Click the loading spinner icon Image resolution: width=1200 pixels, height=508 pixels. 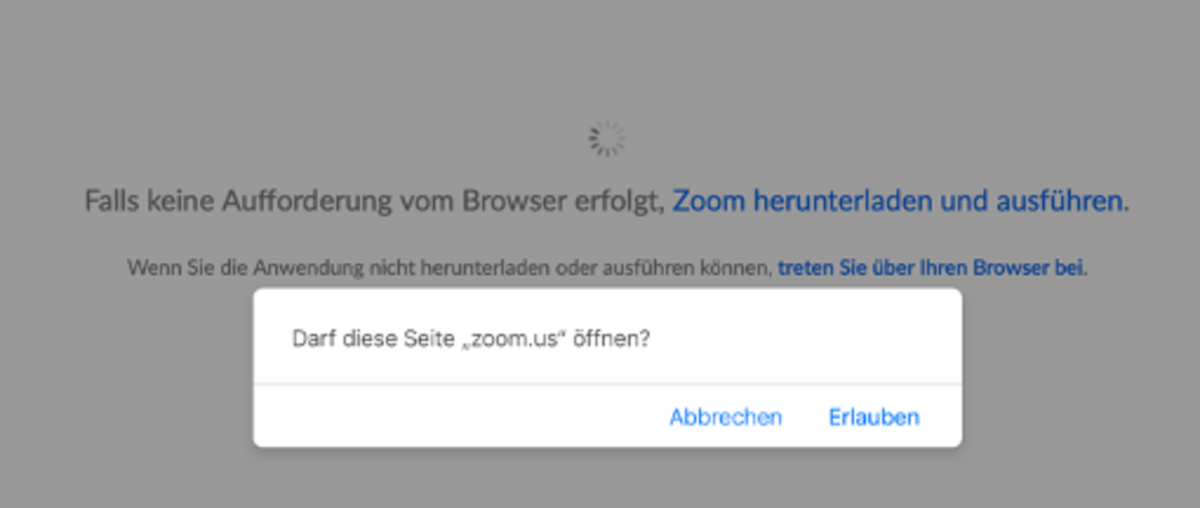[x=606, y=139]
